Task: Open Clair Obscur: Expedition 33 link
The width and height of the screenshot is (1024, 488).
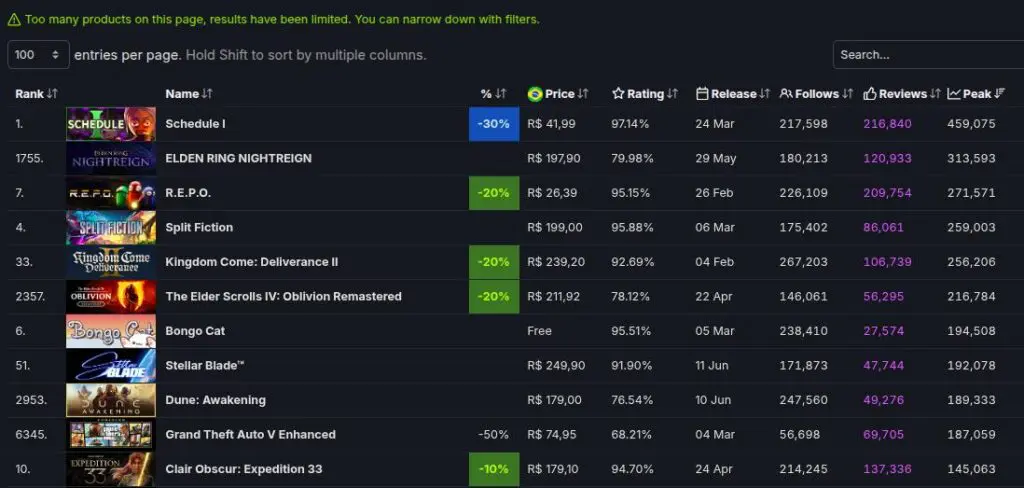Action: click(244, 469)
